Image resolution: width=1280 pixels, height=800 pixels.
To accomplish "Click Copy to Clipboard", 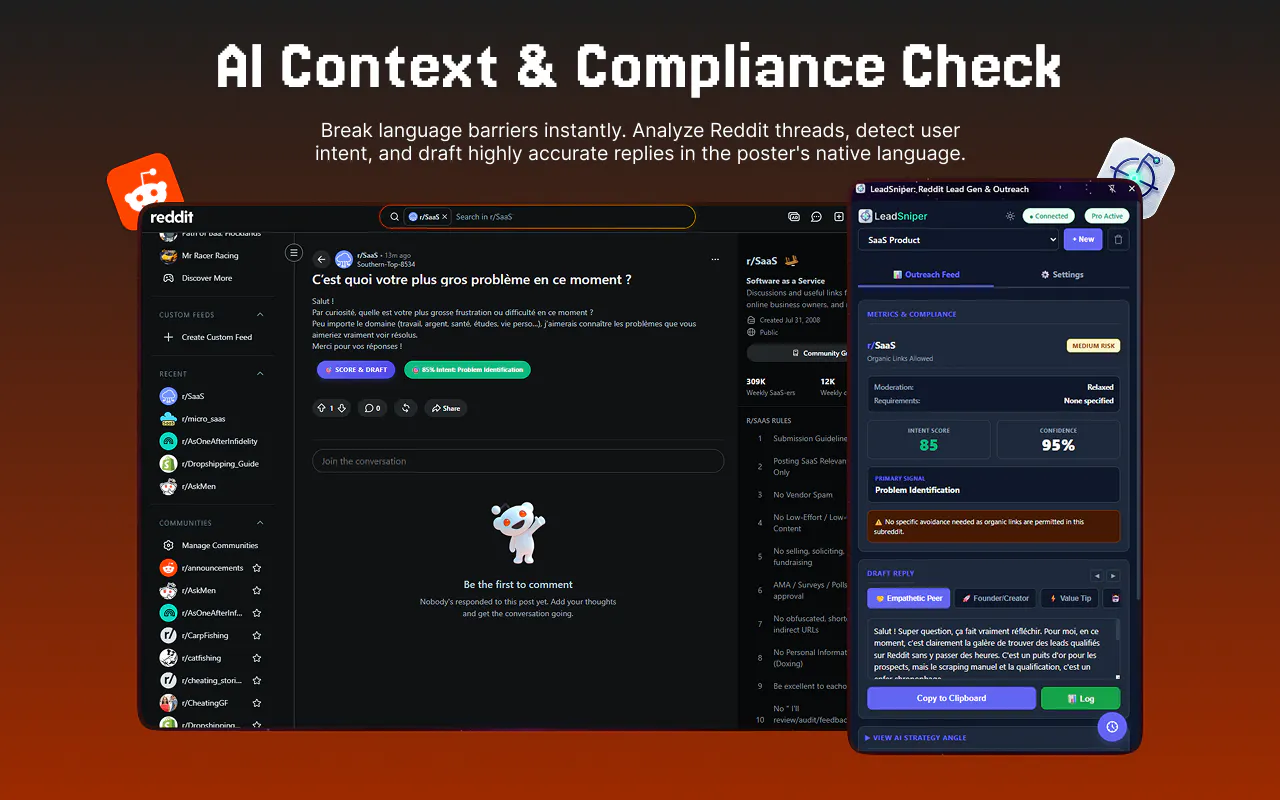I will click(951, 698).
